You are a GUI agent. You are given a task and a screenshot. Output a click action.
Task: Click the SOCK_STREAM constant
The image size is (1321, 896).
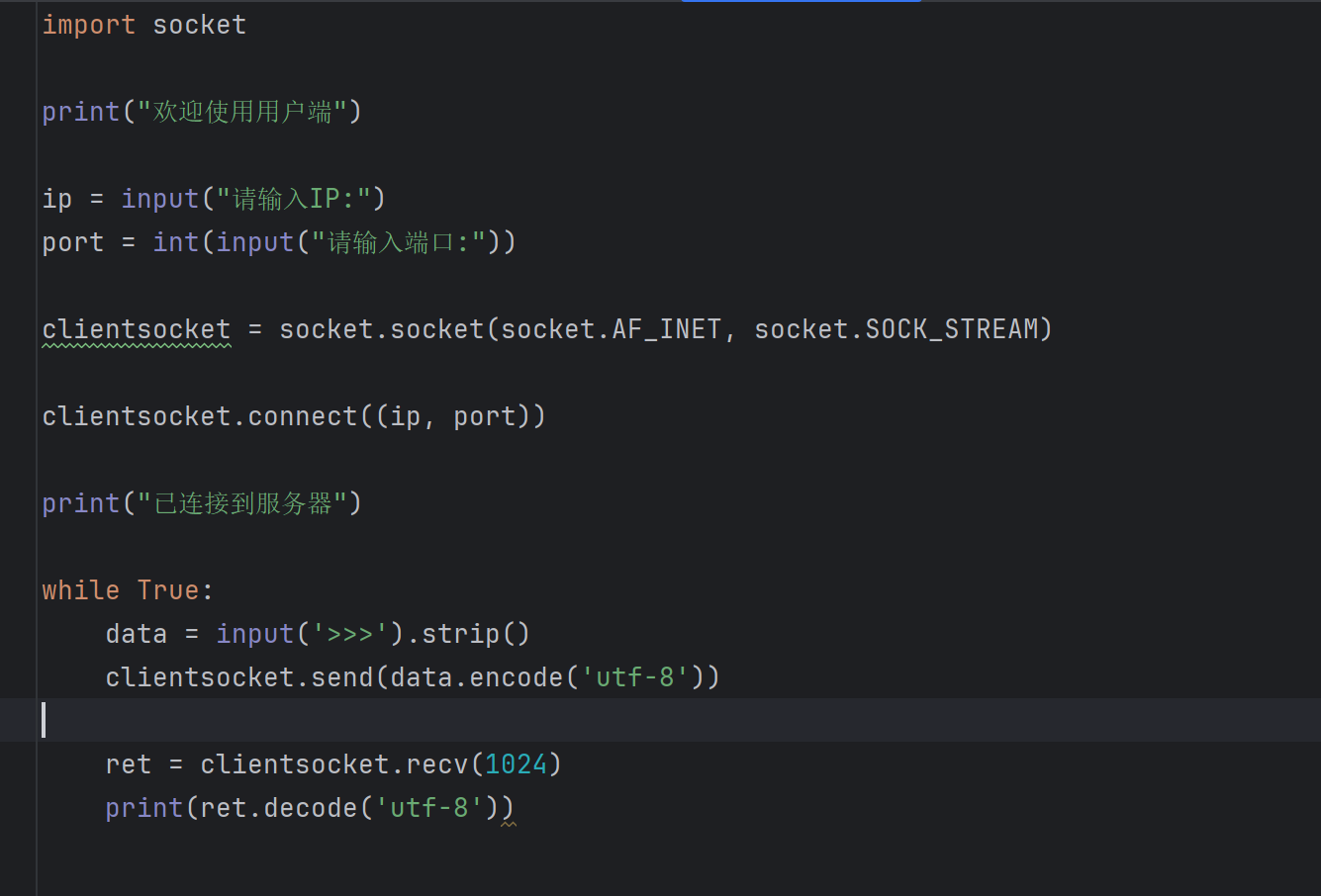point(952,329)
